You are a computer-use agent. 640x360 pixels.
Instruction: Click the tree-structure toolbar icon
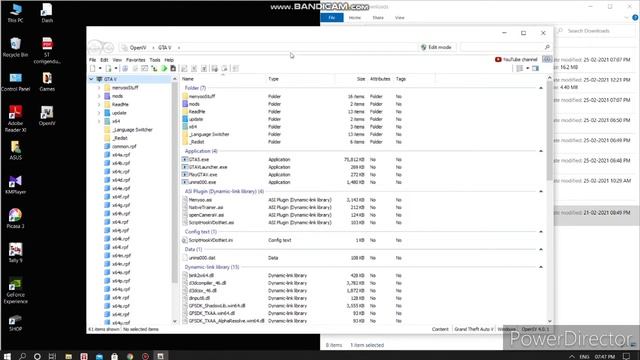tap(154, 69)
